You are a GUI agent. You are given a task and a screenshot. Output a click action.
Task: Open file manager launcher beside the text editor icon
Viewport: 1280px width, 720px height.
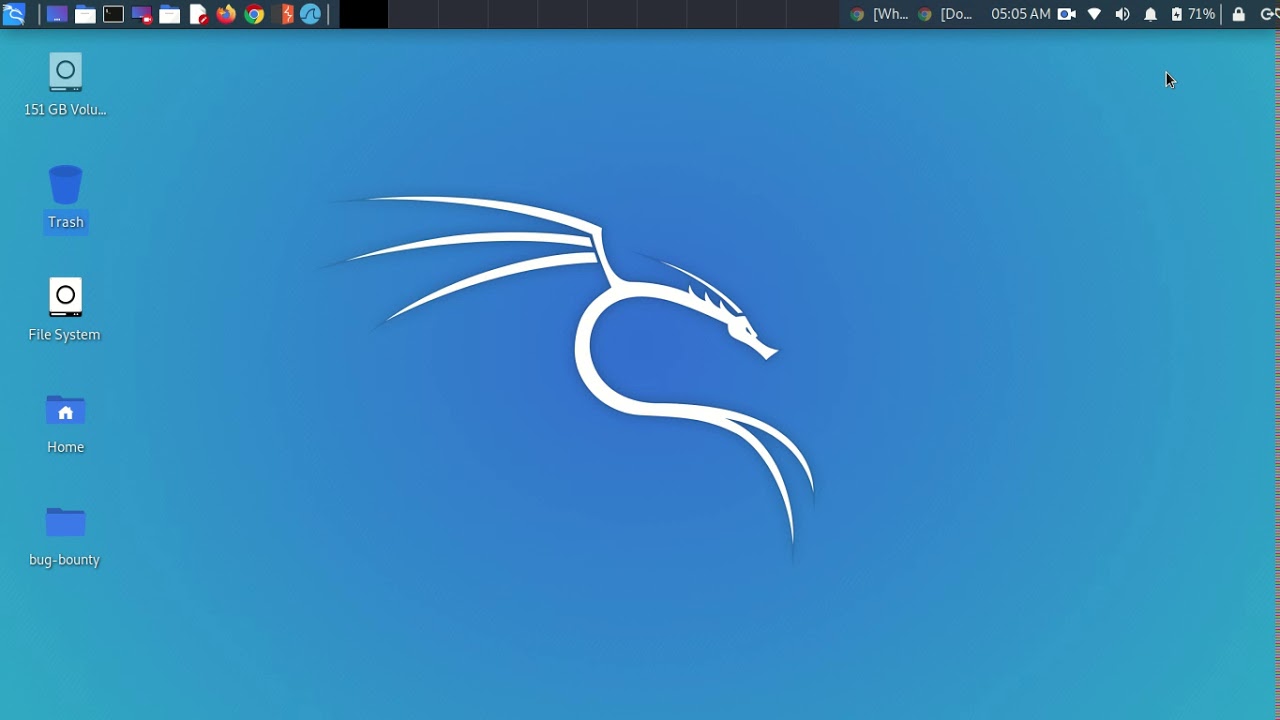[169, 14]
